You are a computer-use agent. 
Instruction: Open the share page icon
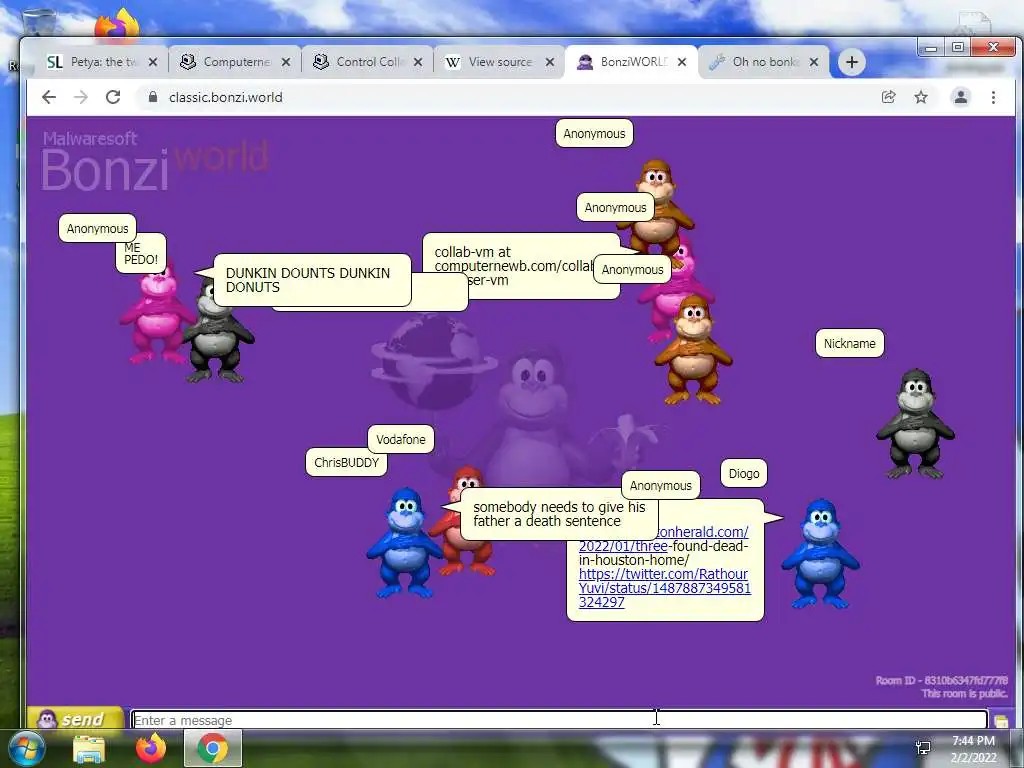[888, 97]
